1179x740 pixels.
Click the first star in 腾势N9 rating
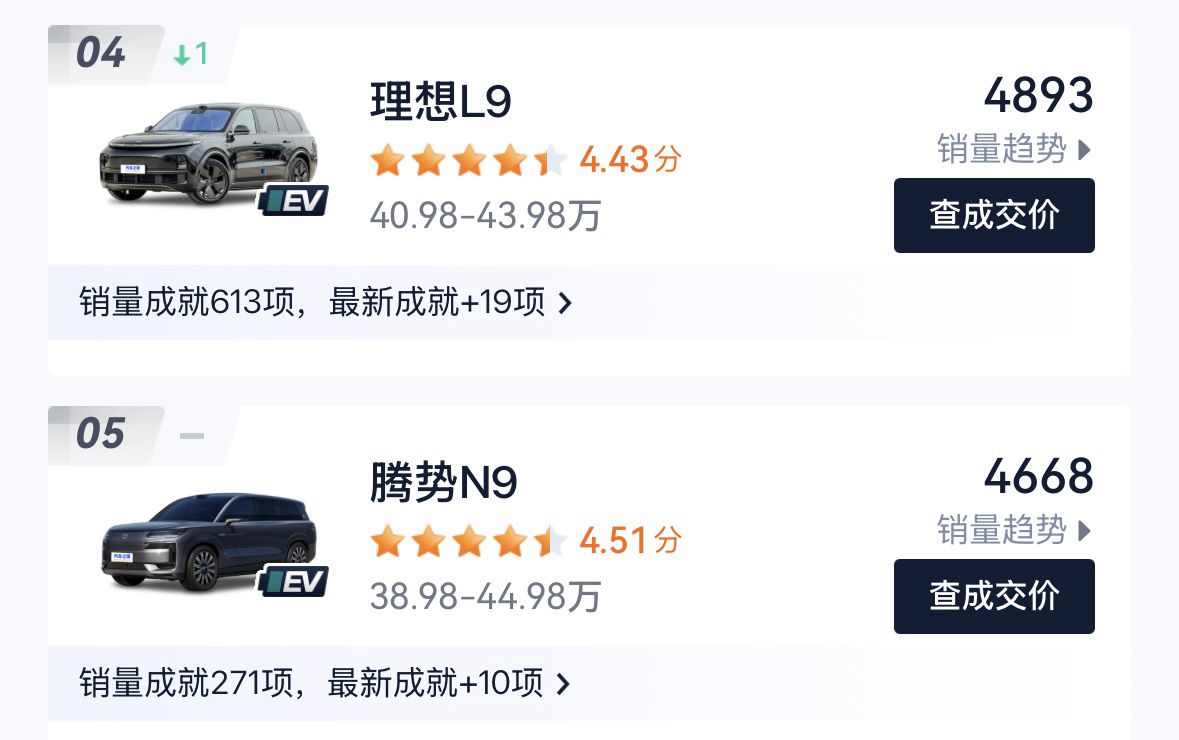coord(387,541)
